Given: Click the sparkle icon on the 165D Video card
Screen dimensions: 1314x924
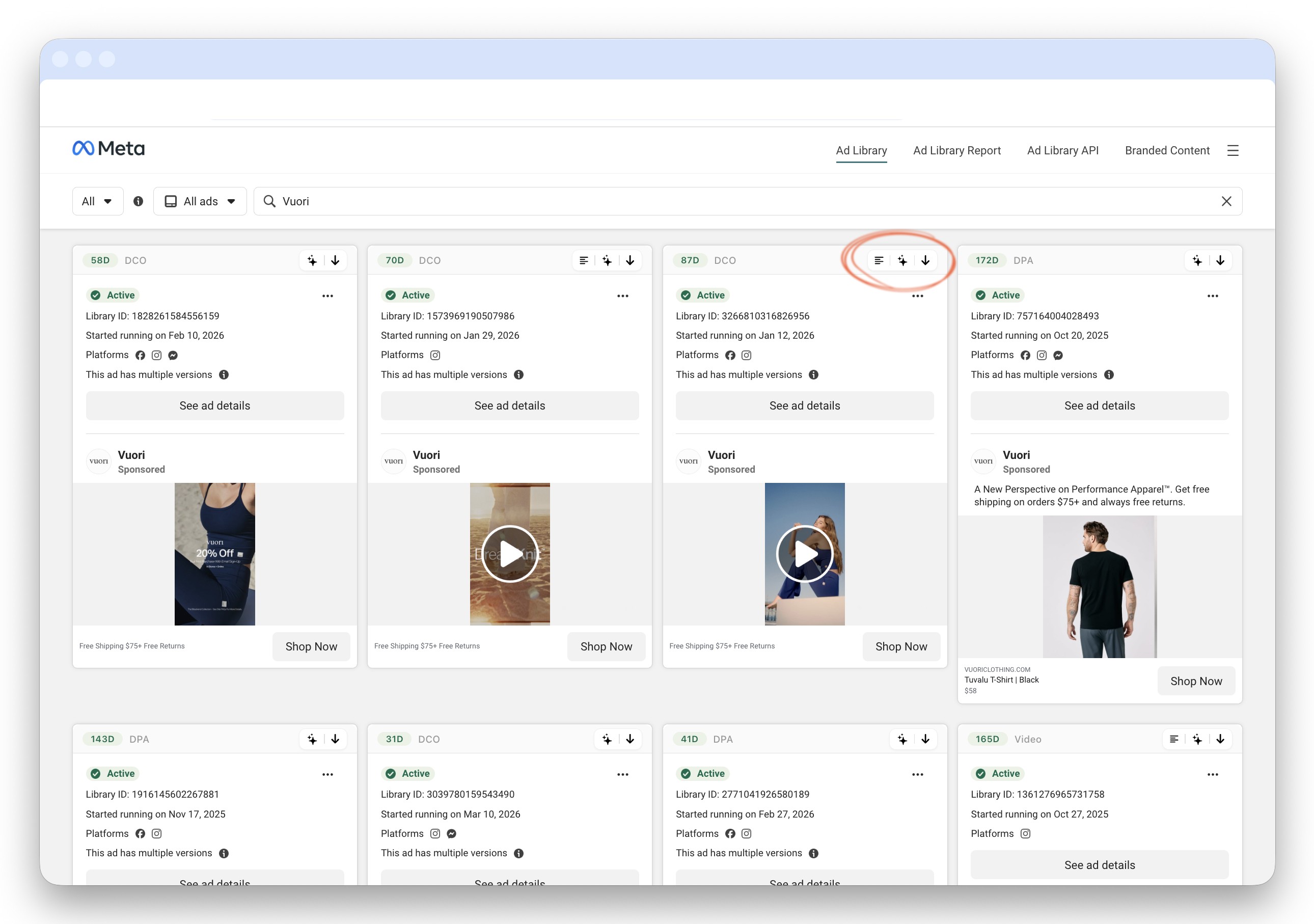Looking at the screenshot, I should click(x=1197, y=739).
